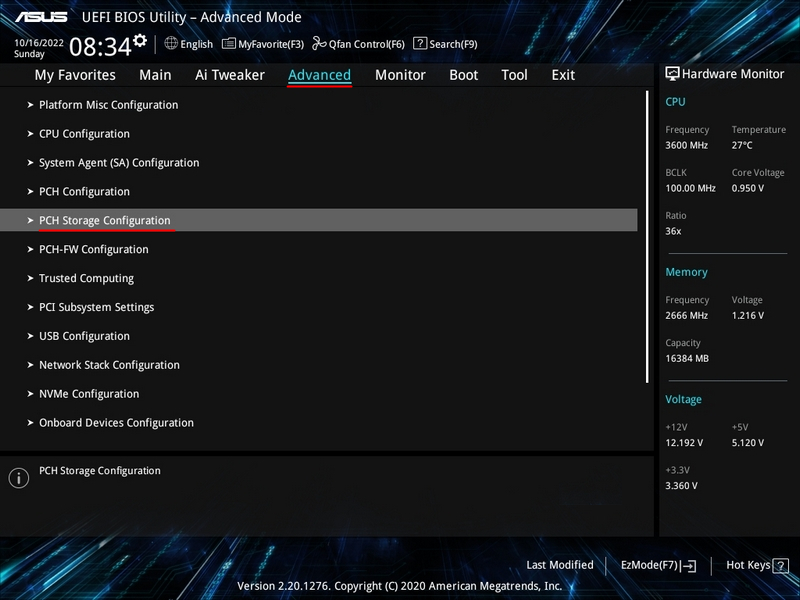Open Platform Misc Configuration submenu
This screenshot has width=800, height=600.
pos(109,105)
